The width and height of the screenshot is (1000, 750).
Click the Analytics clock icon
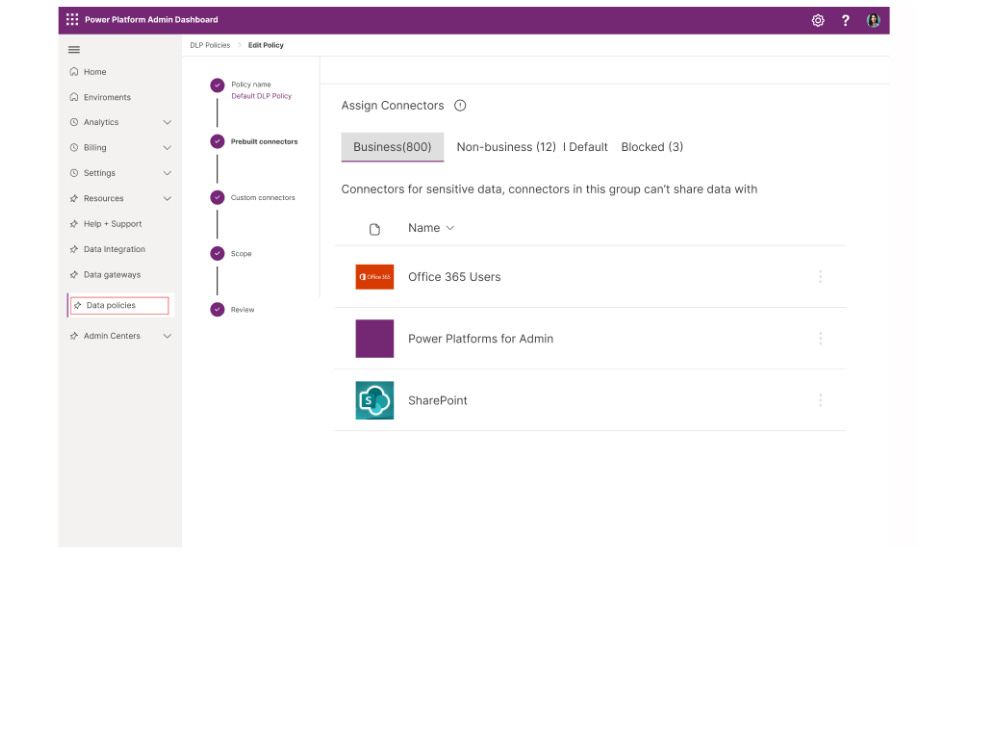[x=74, y=122]
